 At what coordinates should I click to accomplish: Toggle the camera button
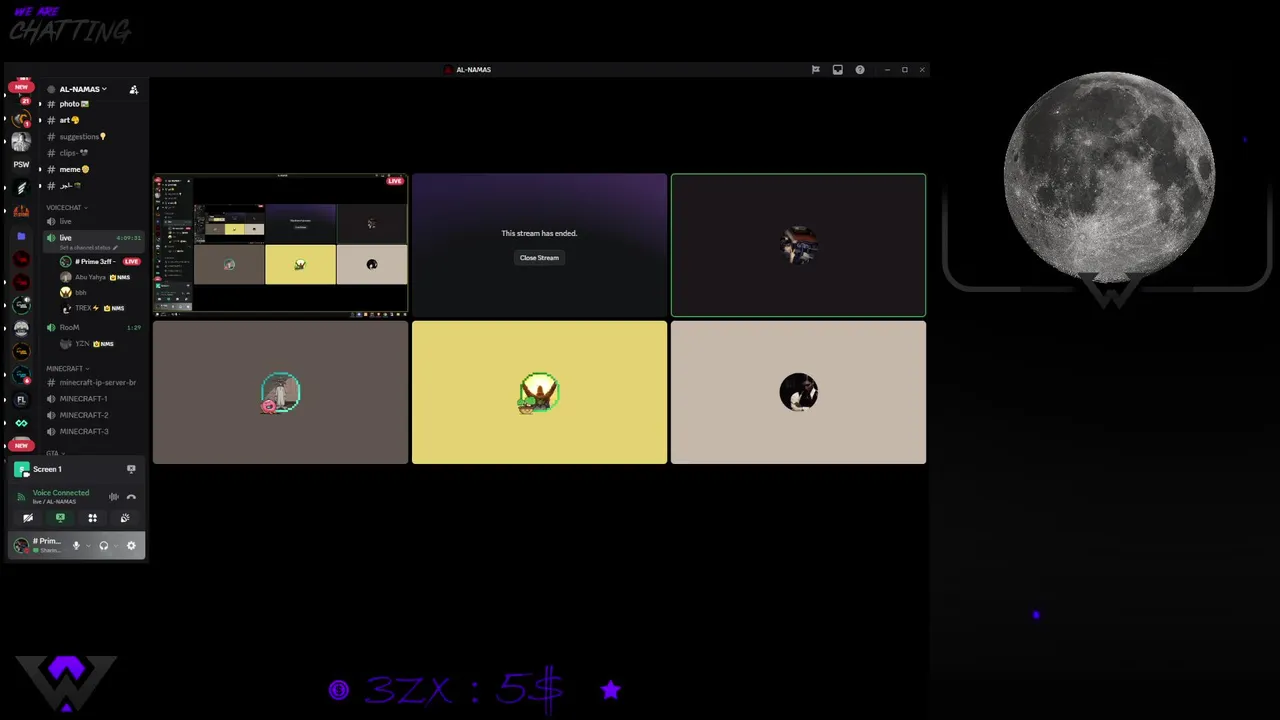pos(28,518)
